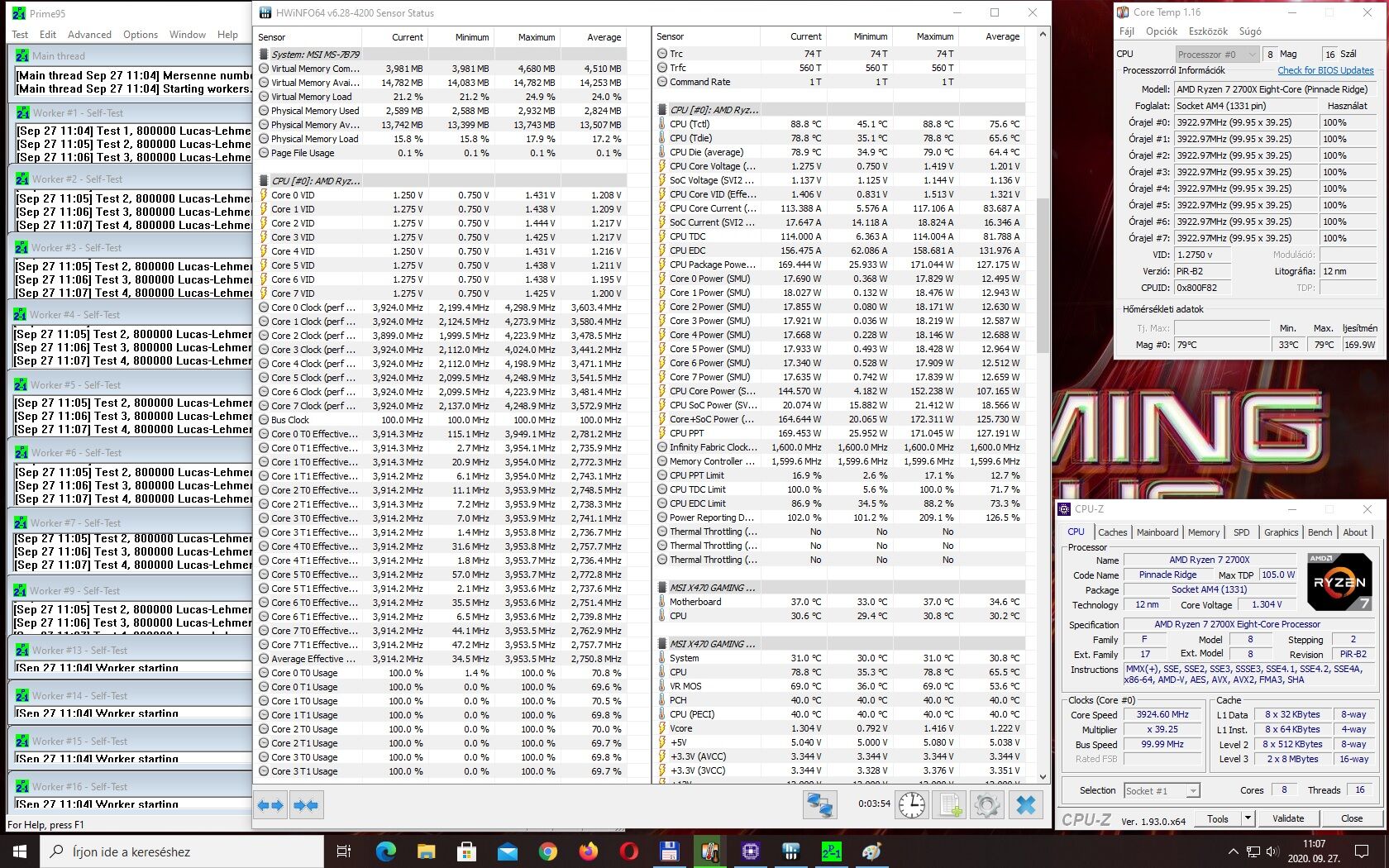The height and width of the screenshot is (868, 1389).
Task: Launch Firefox from taskbar
Action: [588, 851]
